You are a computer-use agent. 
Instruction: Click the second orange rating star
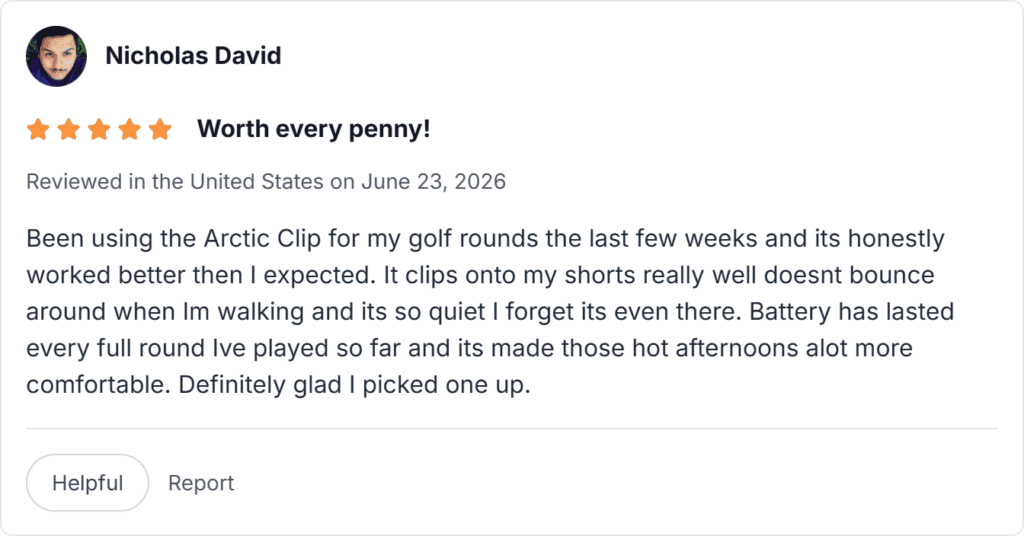(x=69, y=129)
